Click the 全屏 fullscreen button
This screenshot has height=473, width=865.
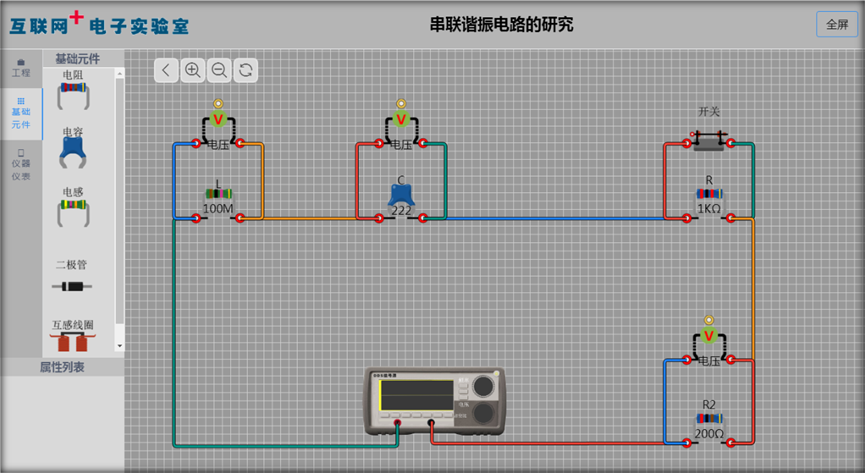[836, 25]
